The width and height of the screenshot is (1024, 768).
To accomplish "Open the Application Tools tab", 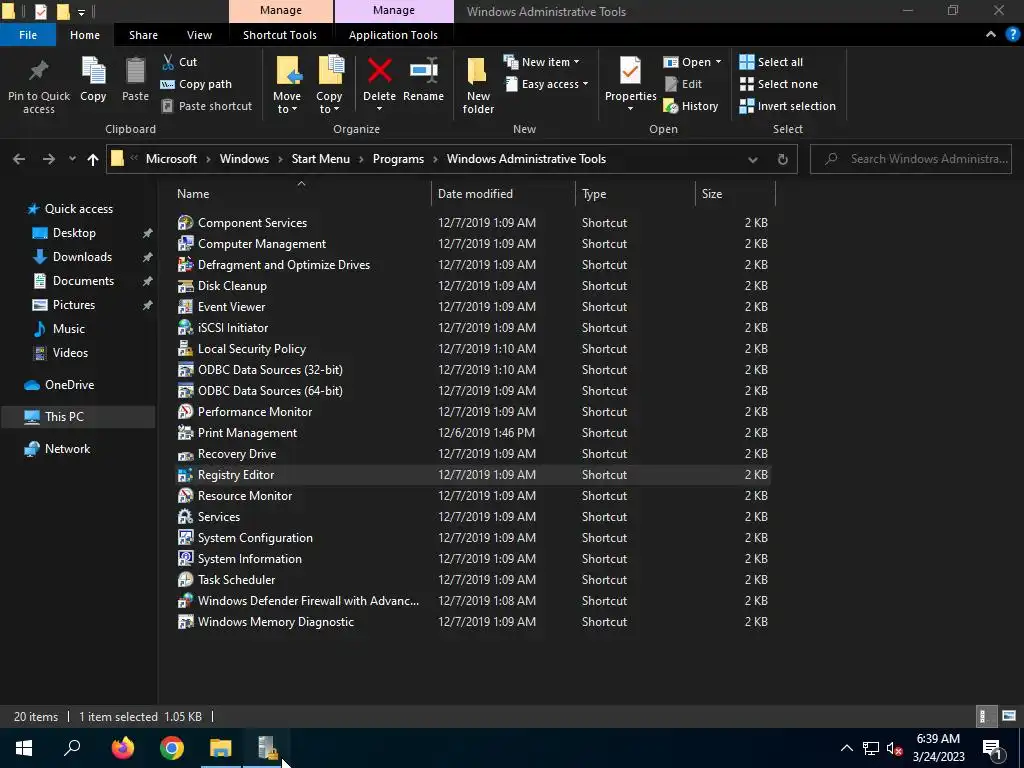I will pyautogui.click(x=393, y=35).
